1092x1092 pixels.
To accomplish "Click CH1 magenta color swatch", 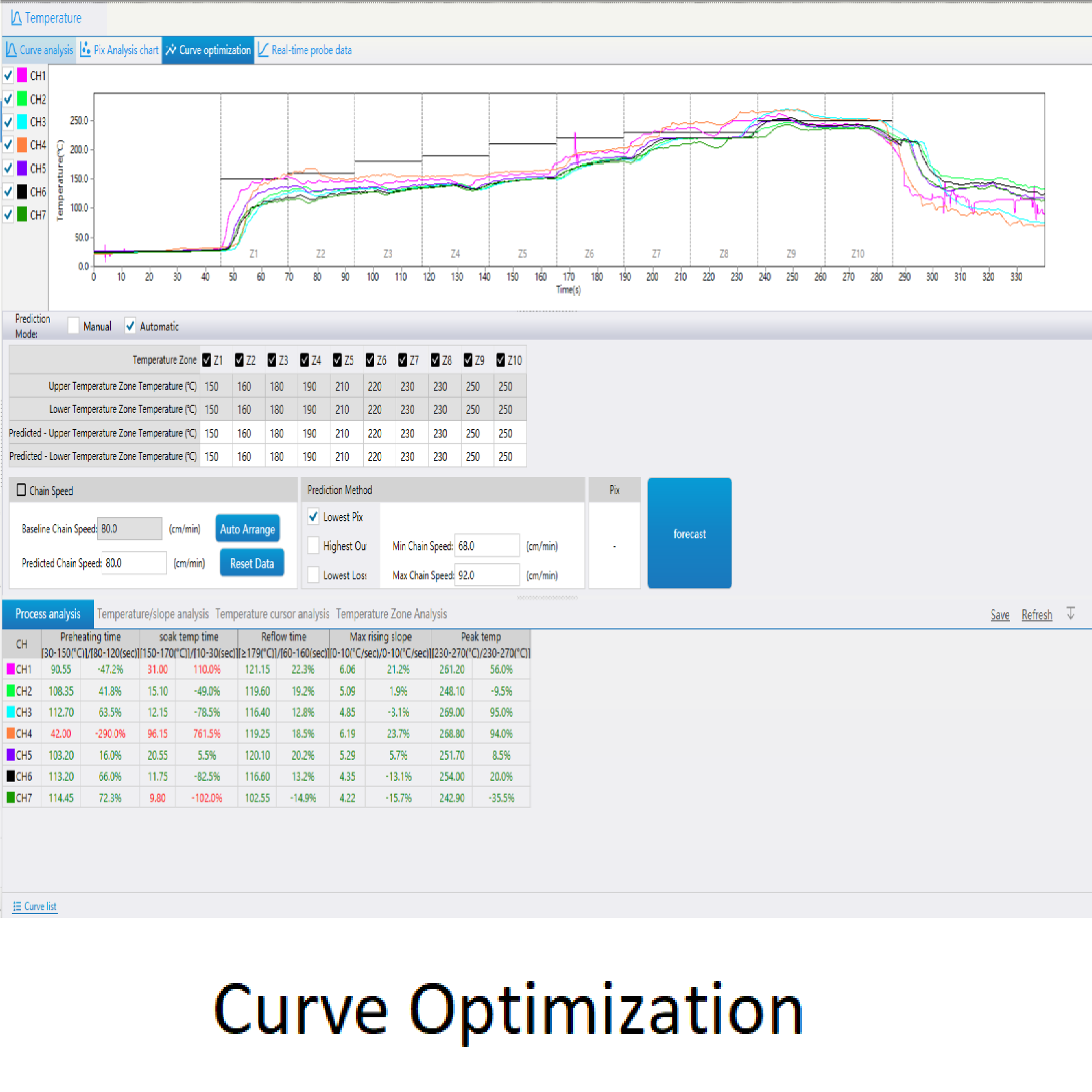I will [22, 75].
